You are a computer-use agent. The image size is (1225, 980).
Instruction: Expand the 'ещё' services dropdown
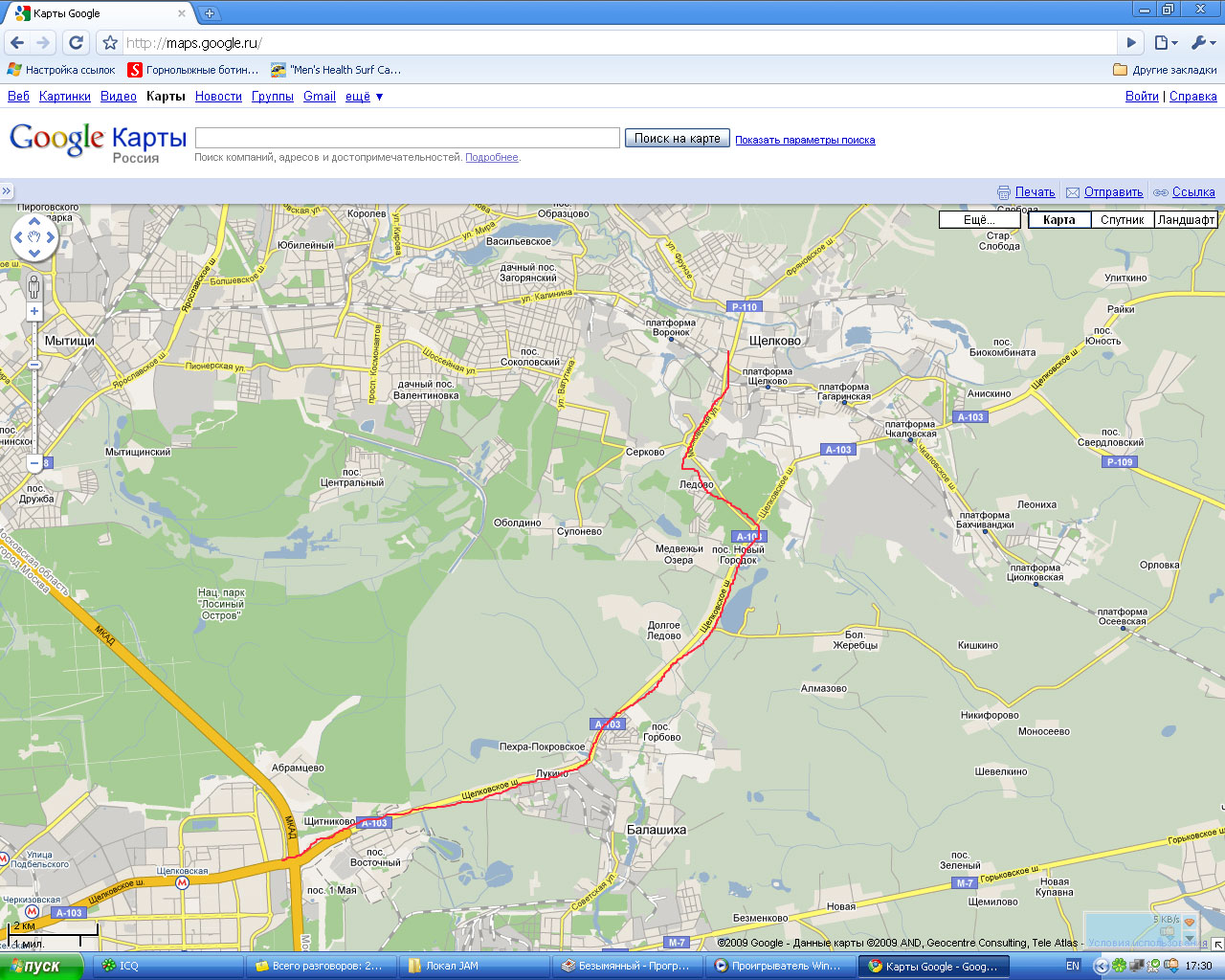364,97
